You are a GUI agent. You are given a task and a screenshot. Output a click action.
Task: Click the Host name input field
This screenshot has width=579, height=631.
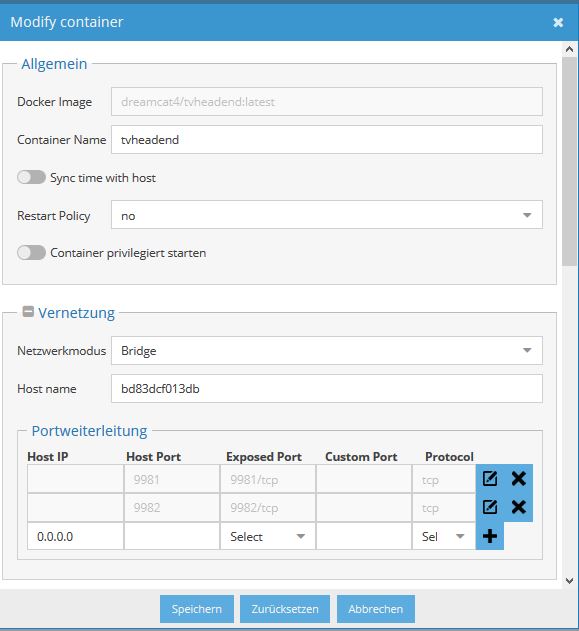327,388
